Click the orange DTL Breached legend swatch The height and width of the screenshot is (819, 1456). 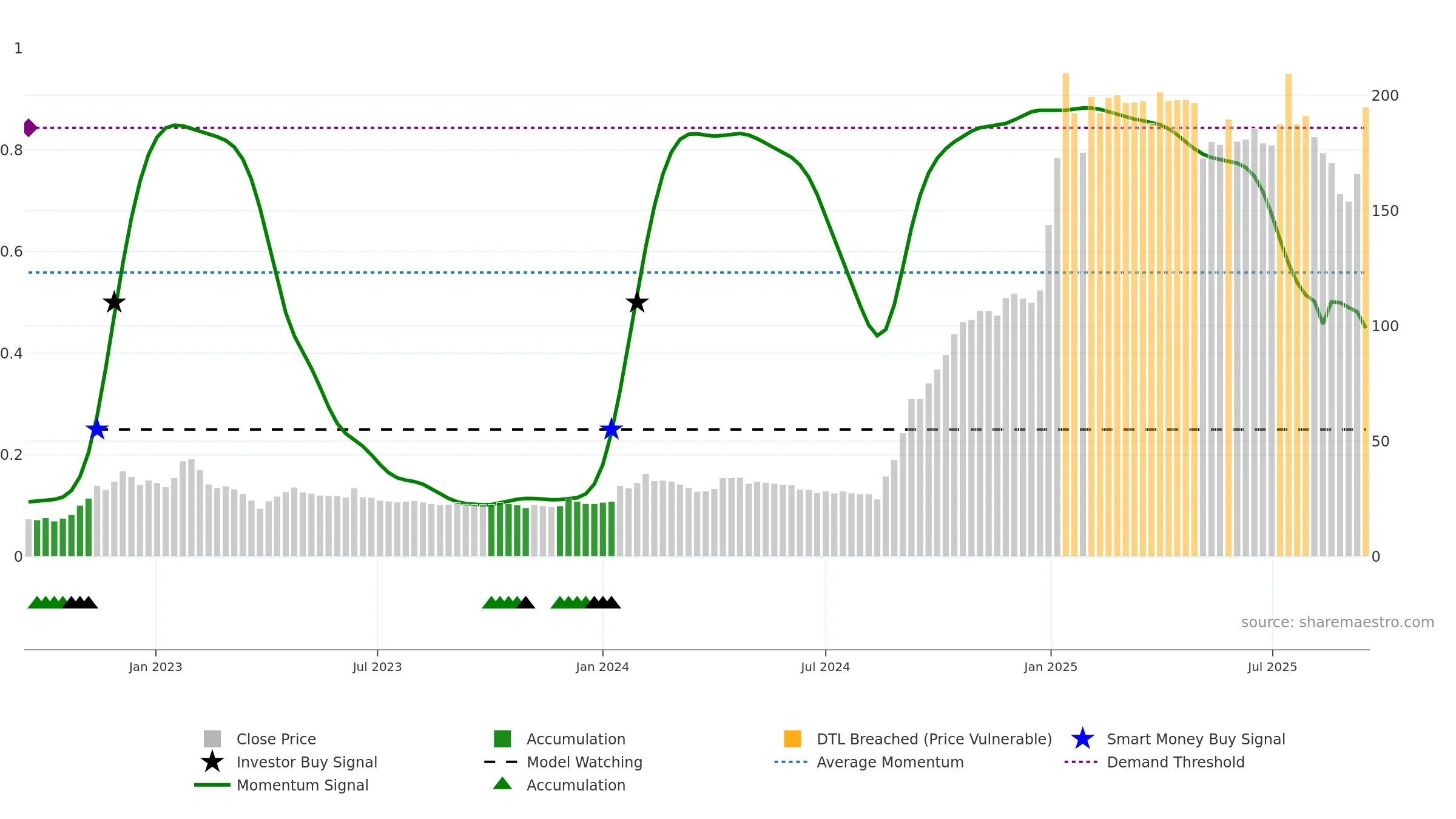click(792, 739)
